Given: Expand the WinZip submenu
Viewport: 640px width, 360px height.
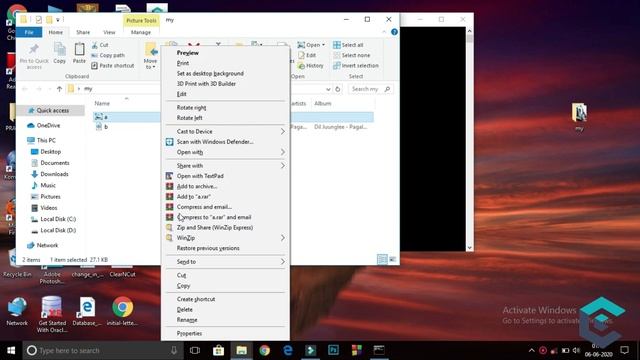Looking at the screenshot, I should pyautogui.click(x=282, y=238).
